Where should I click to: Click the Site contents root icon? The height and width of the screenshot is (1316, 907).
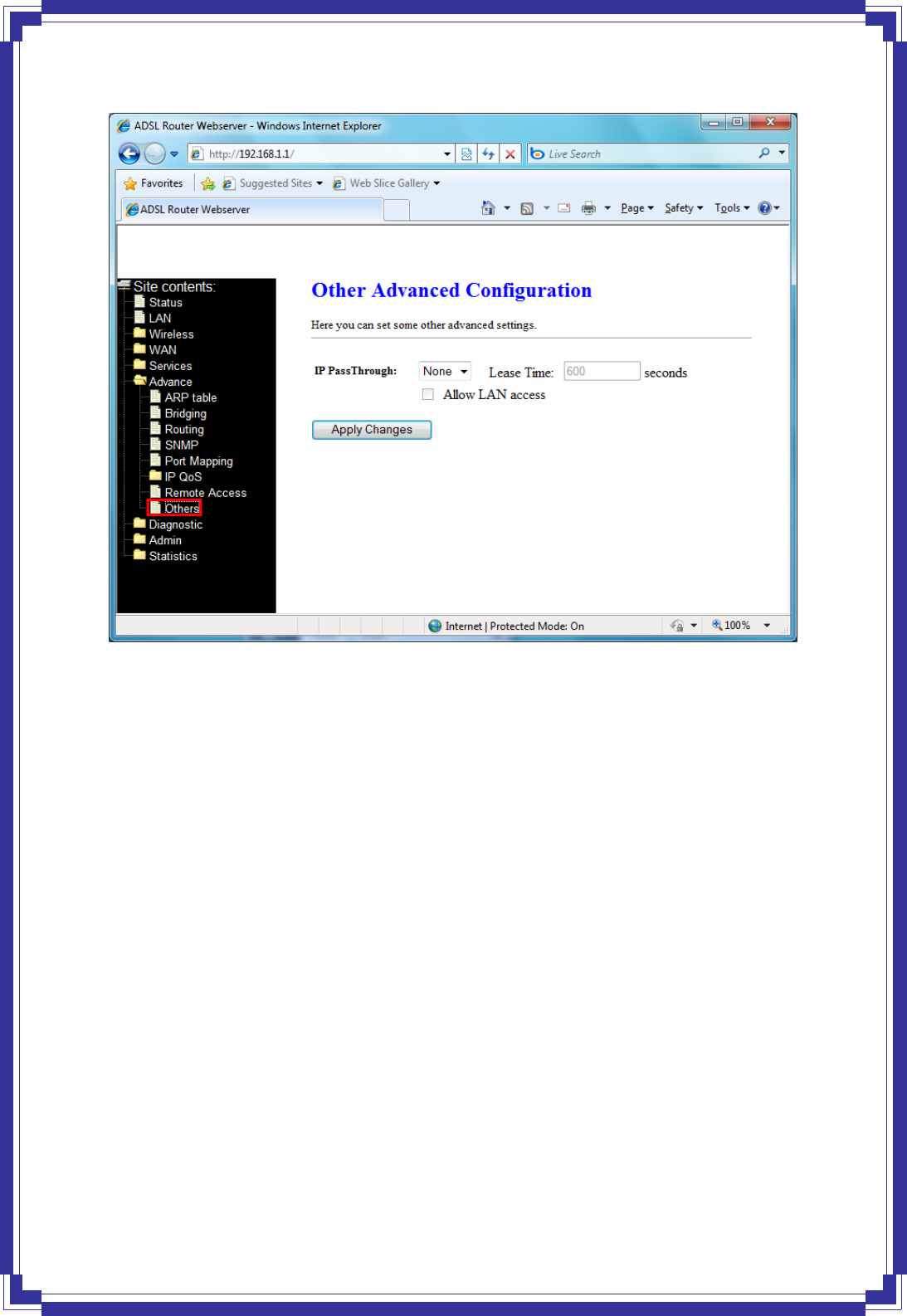coord(124,285)
